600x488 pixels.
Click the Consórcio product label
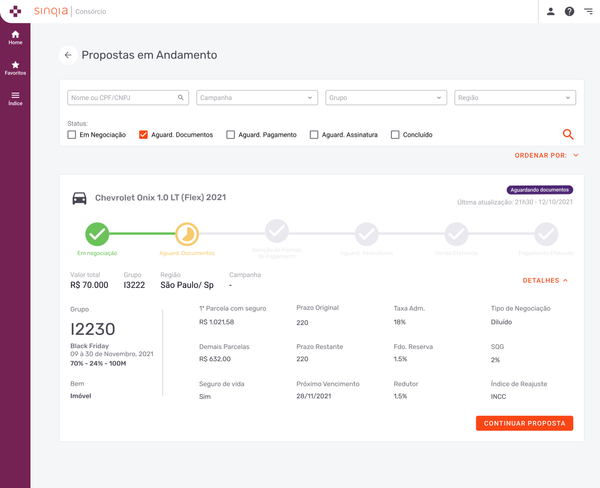(91, 11)
